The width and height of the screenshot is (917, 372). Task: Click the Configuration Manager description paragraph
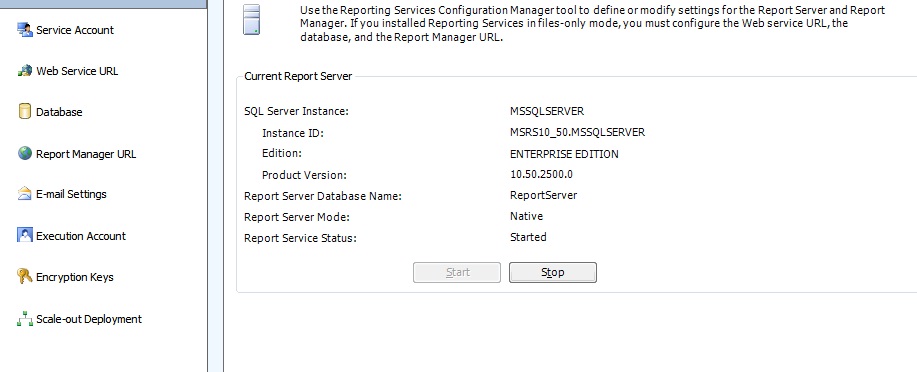pyautogui.click(x=592, y=24)
